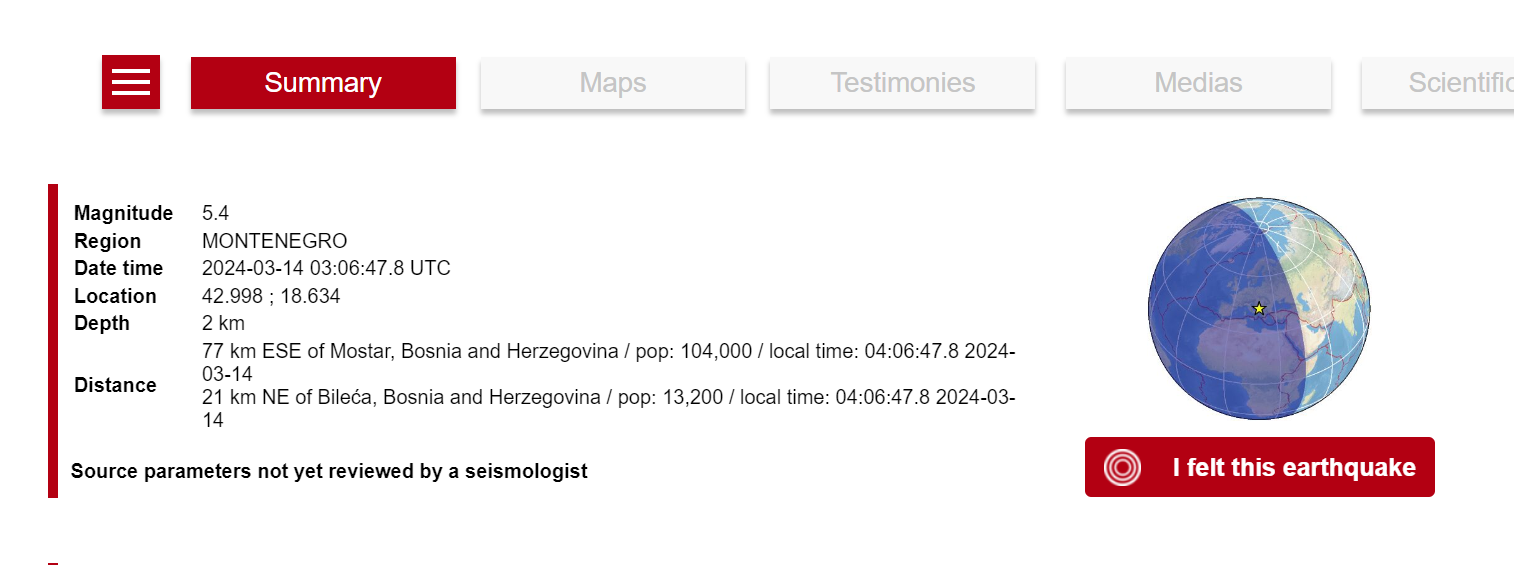This screenshot has height=565, width=1514.
Task: Select the MONTENEGRO region text
Action: pos(274,241)
